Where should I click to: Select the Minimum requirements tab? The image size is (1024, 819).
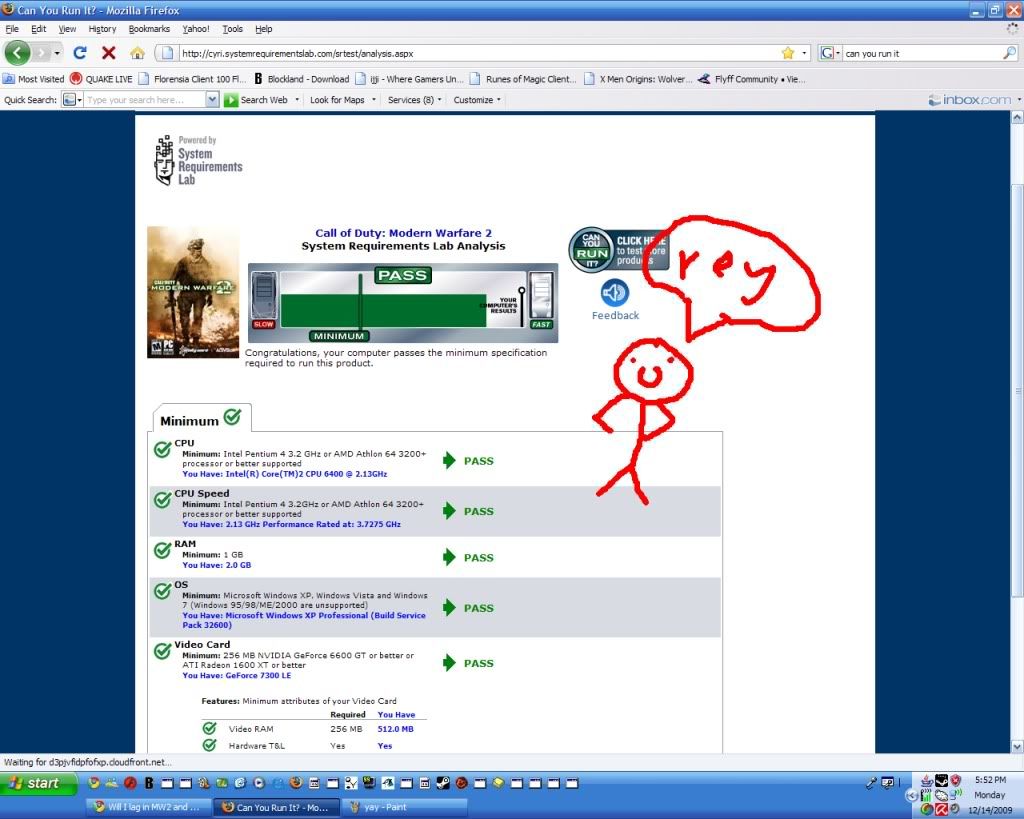point(200,418)
